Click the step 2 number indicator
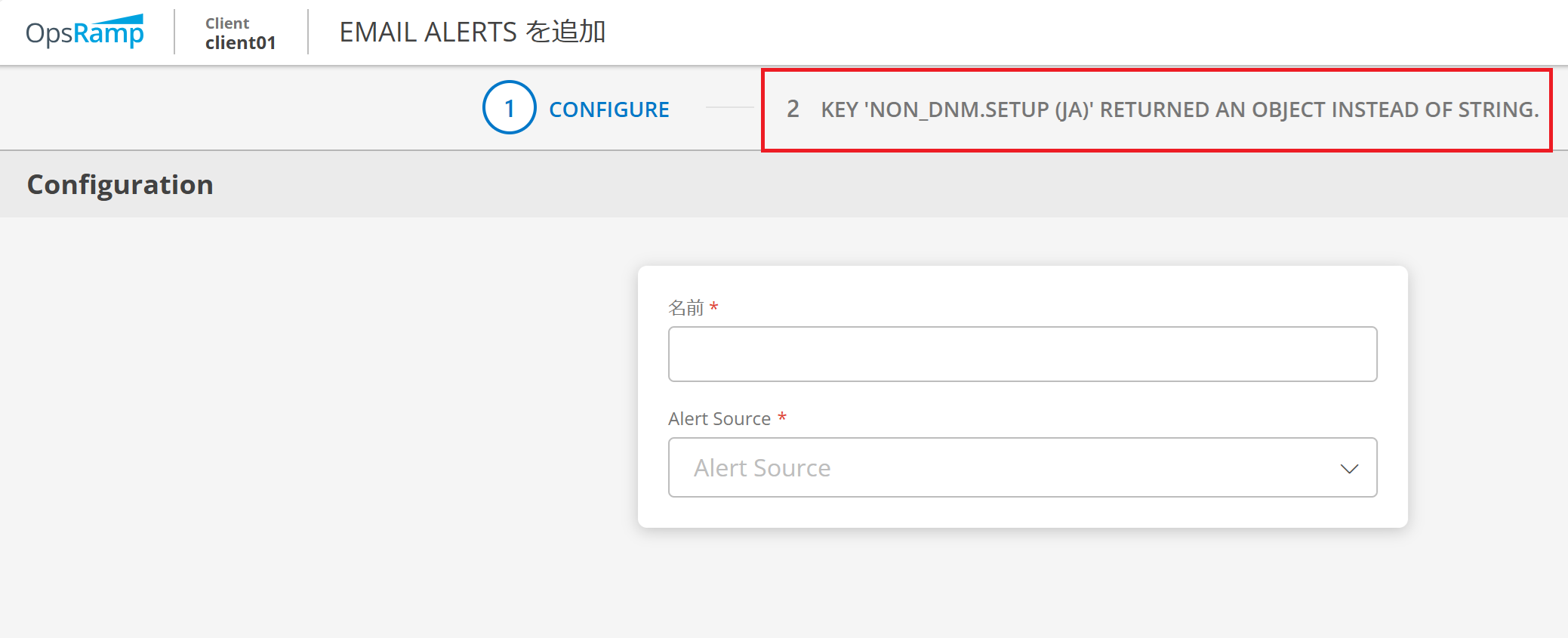1568x638 pixels. coord(793,109)
